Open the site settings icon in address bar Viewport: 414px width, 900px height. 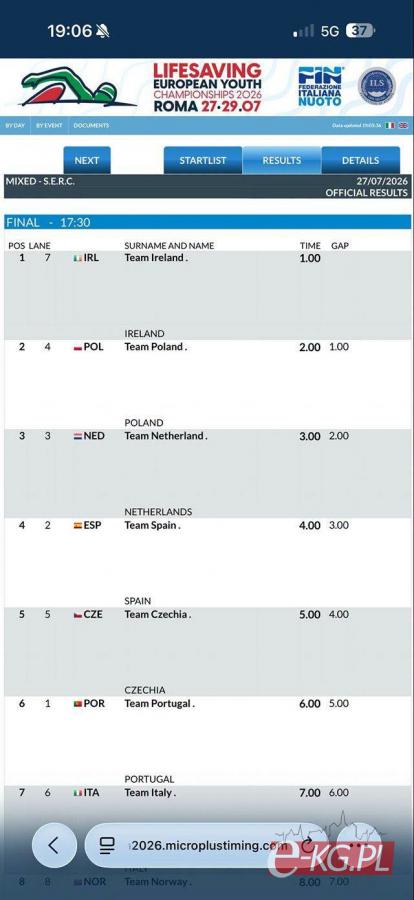click(x=107, y=845)
